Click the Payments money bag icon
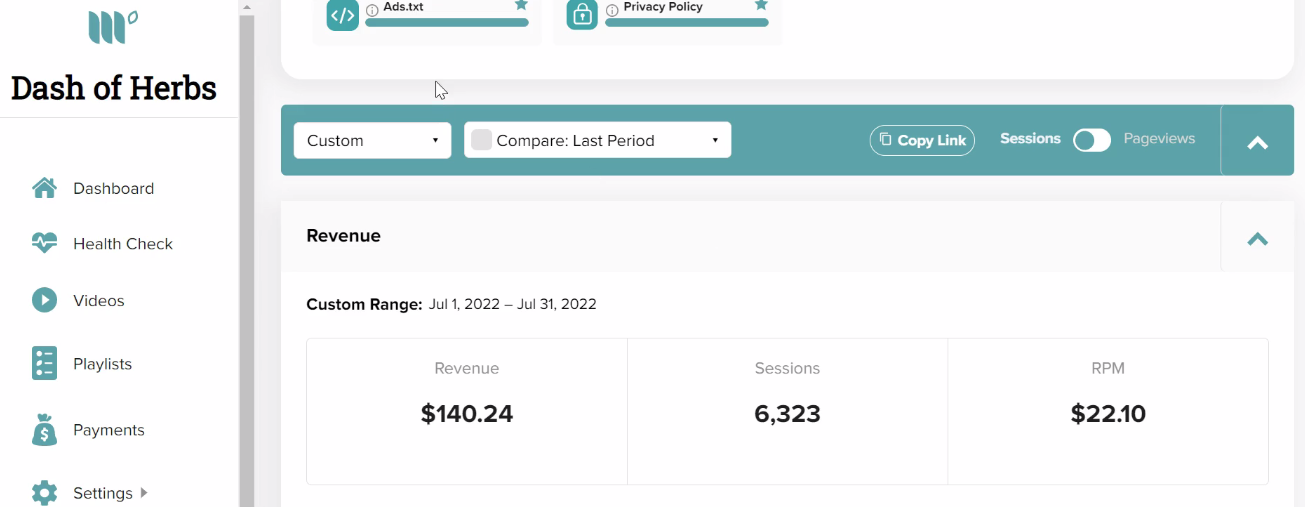Viewport: 1305px width, 507px height. [x=44, y=430]
